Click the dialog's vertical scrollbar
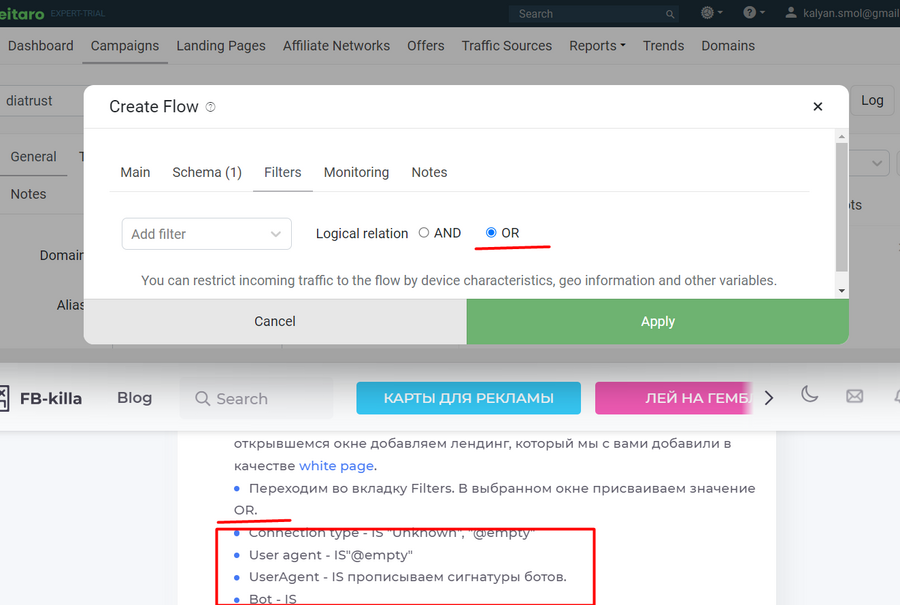The height and width of the screenshot is (605, 900). click(841, 210)
